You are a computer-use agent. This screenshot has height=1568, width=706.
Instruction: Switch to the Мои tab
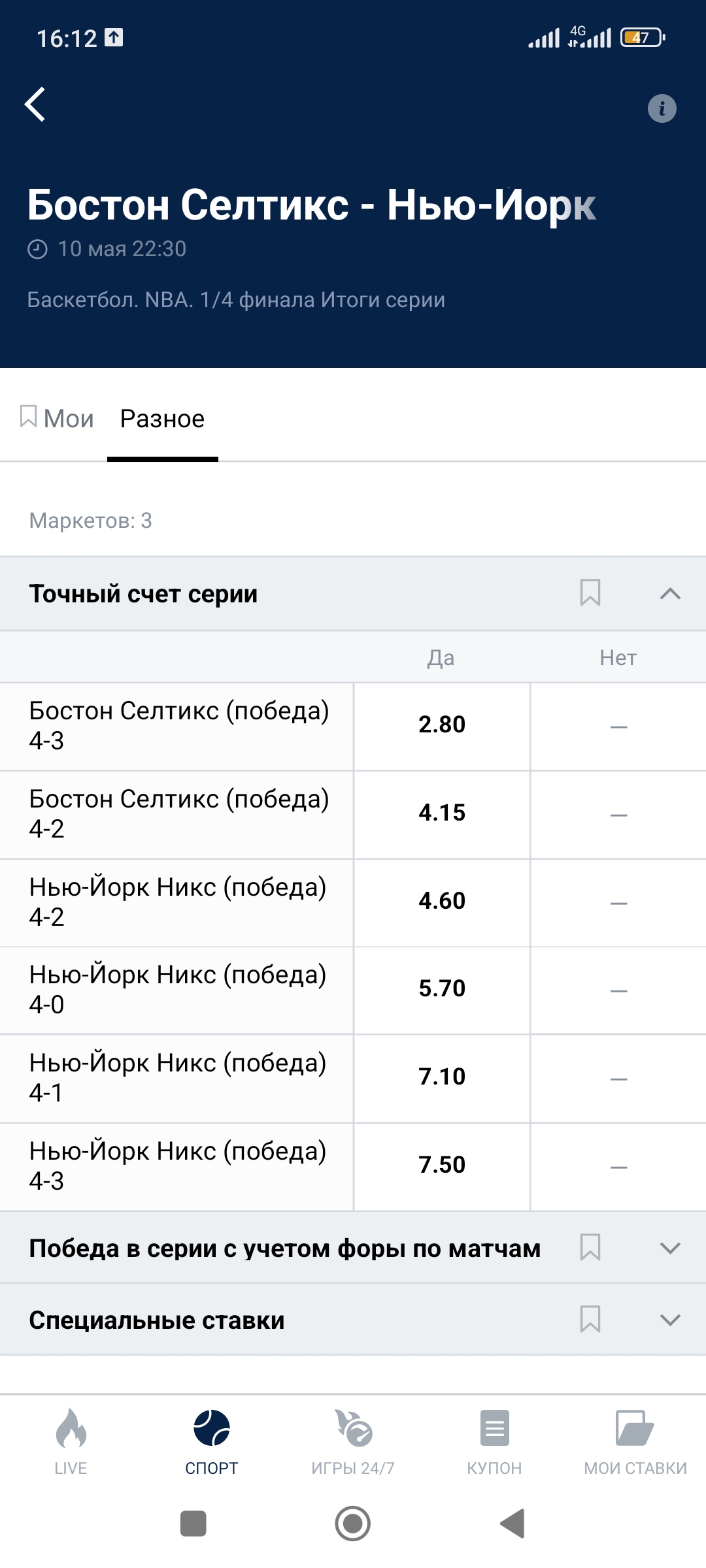tap(58, 419)
